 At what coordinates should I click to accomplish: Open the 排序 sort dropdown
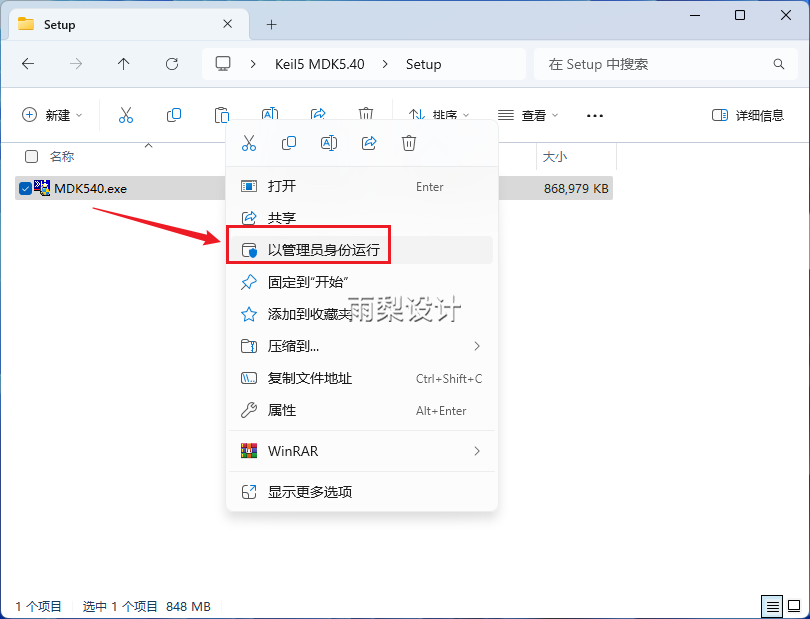(x=439, y=115)
